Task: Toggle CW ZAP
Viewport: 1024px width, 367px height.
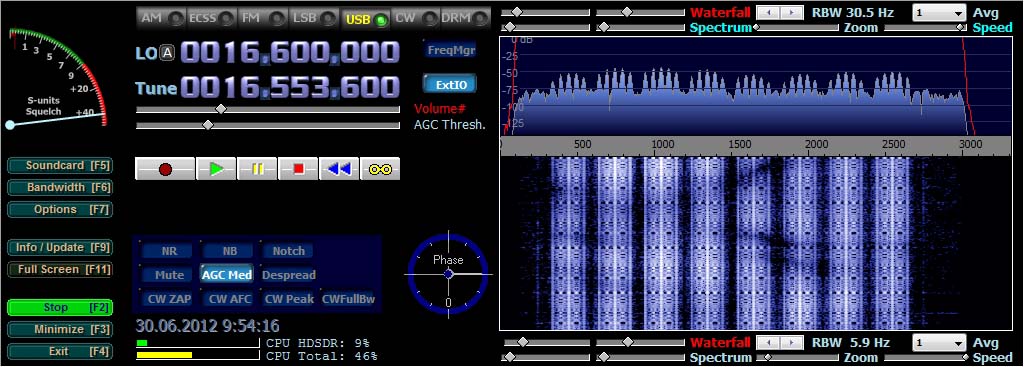Action: click(x=167, y=299)
